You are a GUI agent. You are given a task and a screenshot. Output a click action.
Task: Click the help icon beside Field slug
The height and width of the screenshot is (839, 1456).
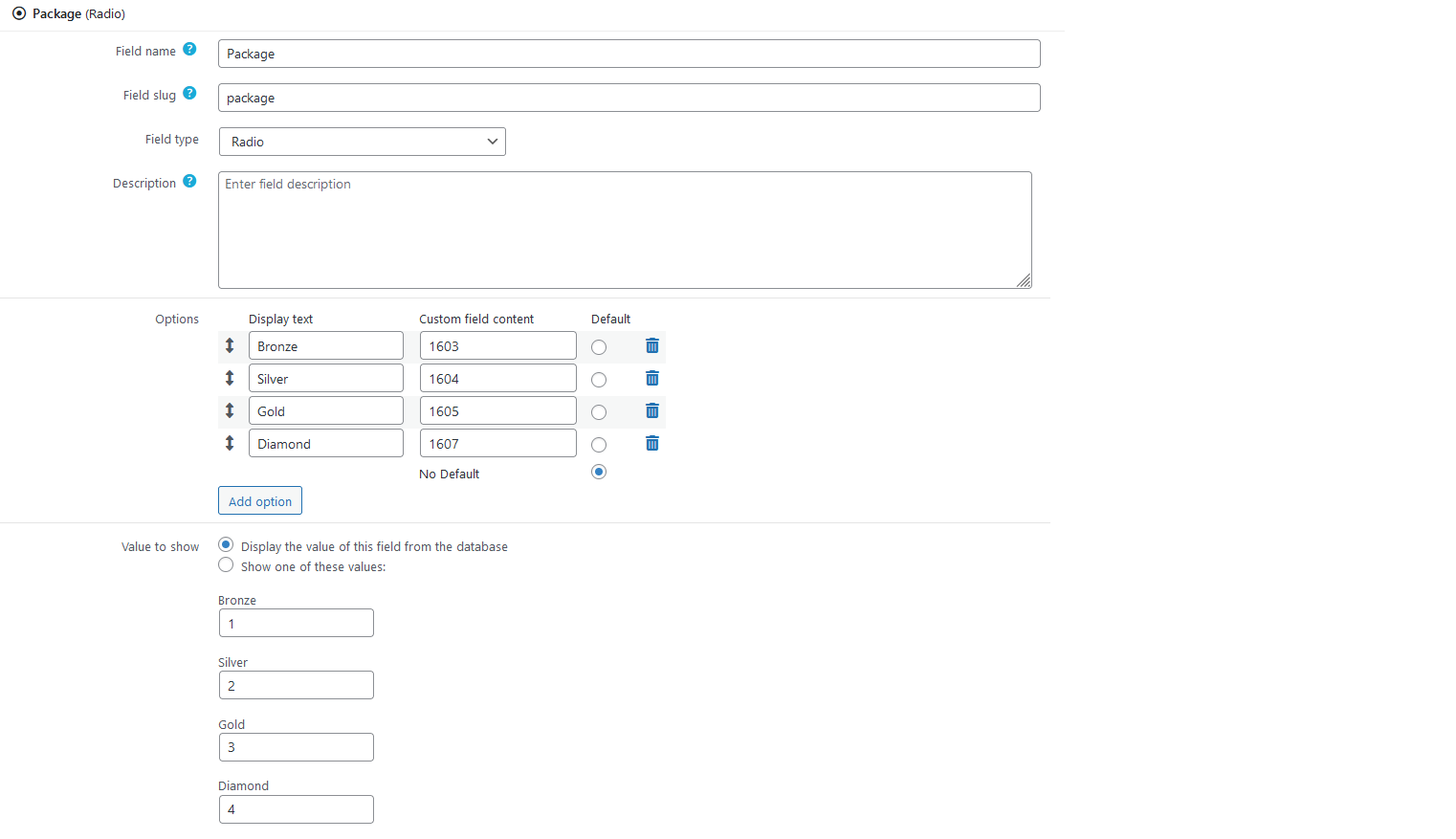pos(189,93)
